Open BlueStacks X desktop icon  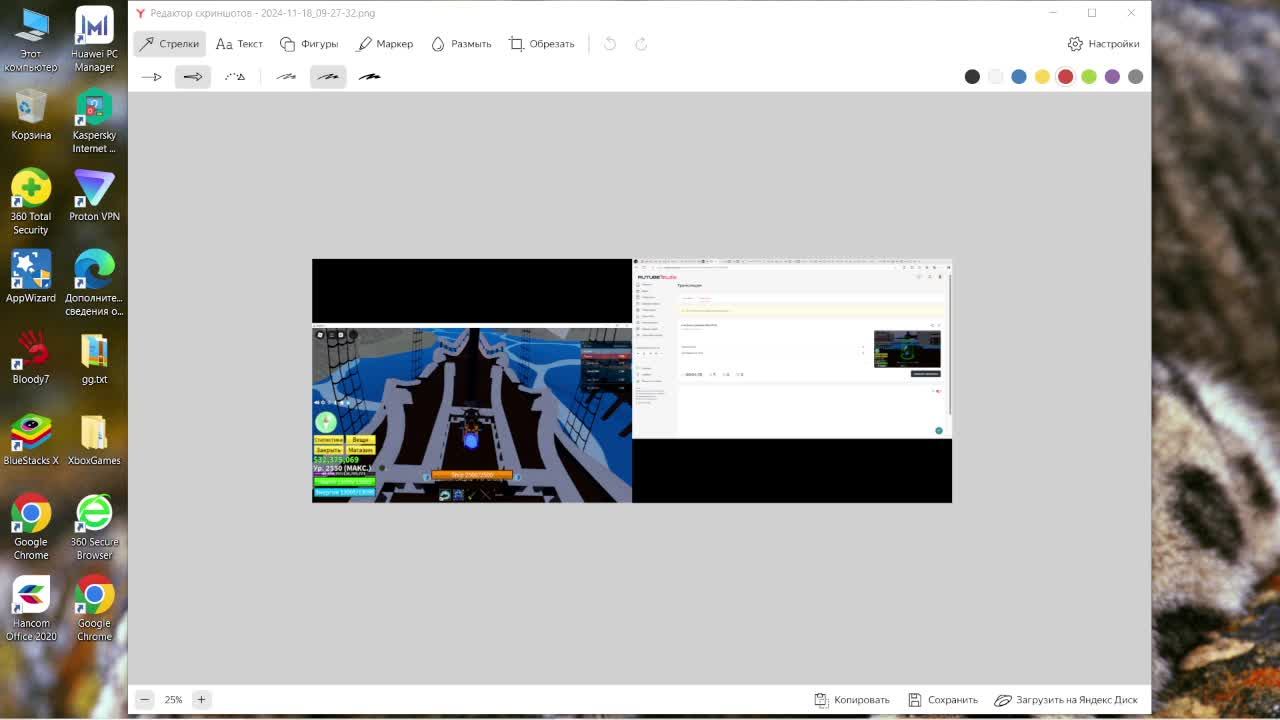(31, 440)
